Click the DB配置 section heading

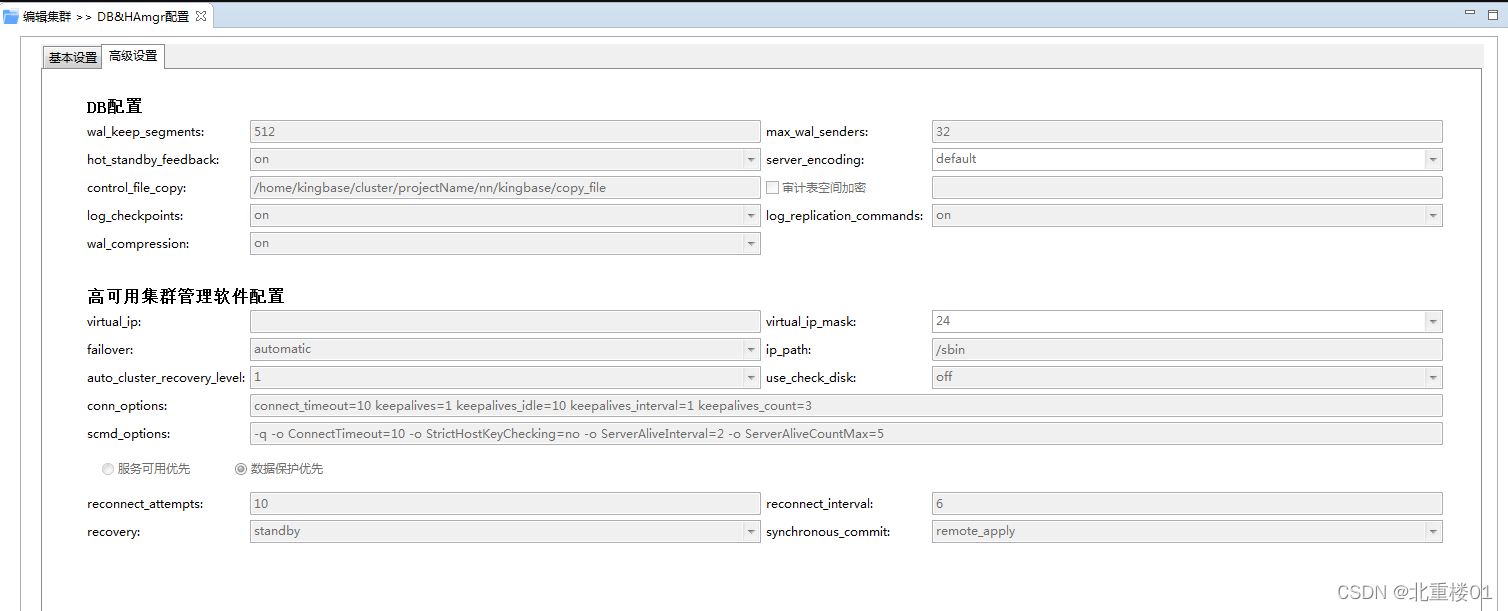coord(115,106)
